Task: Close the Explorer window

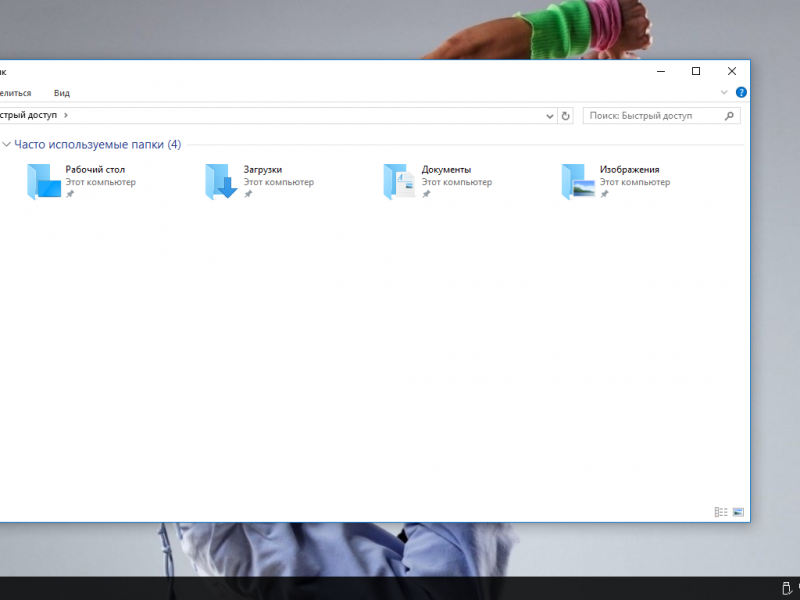Action: click(732, 71)
